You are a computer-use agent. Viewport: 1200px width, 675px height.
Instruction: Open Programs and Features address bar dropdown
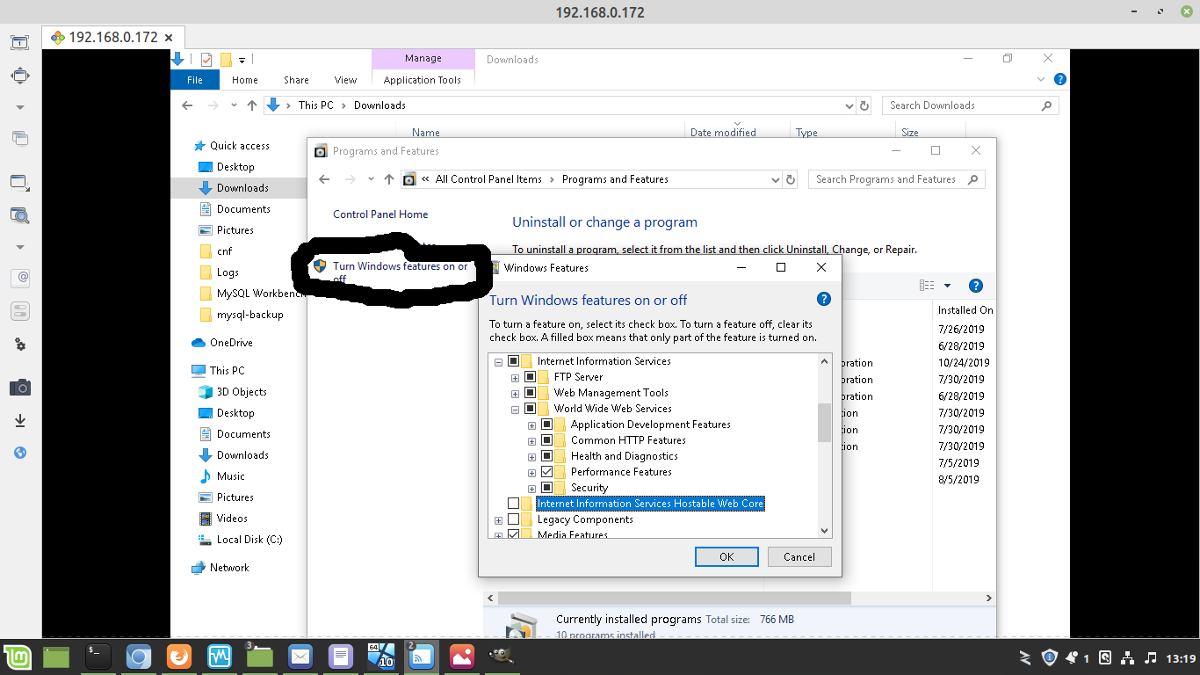coord(775,179)
